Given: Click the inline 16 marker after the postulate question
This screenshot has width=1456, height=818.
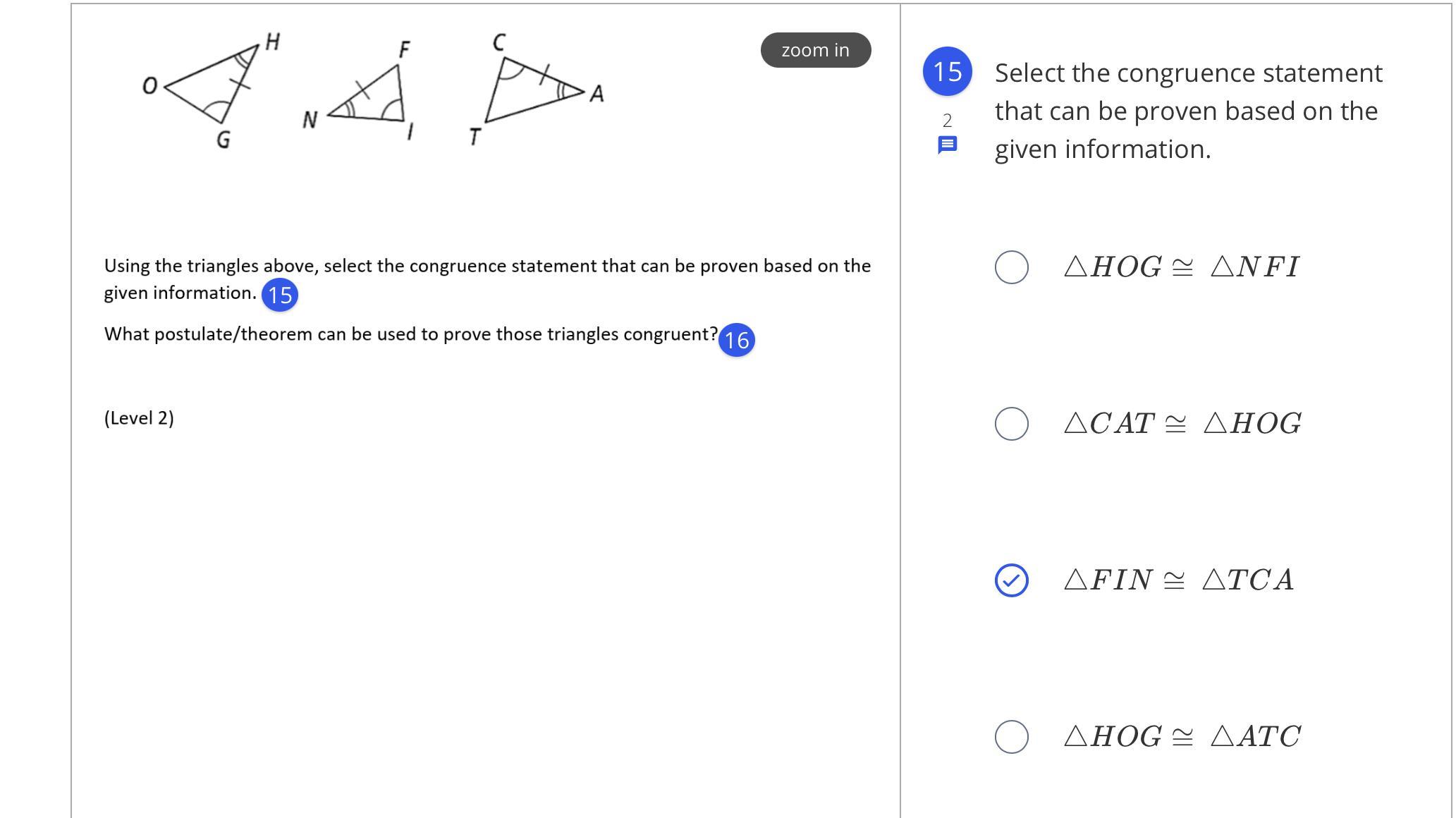Looking at the screenshot, I should pos(736,340).
